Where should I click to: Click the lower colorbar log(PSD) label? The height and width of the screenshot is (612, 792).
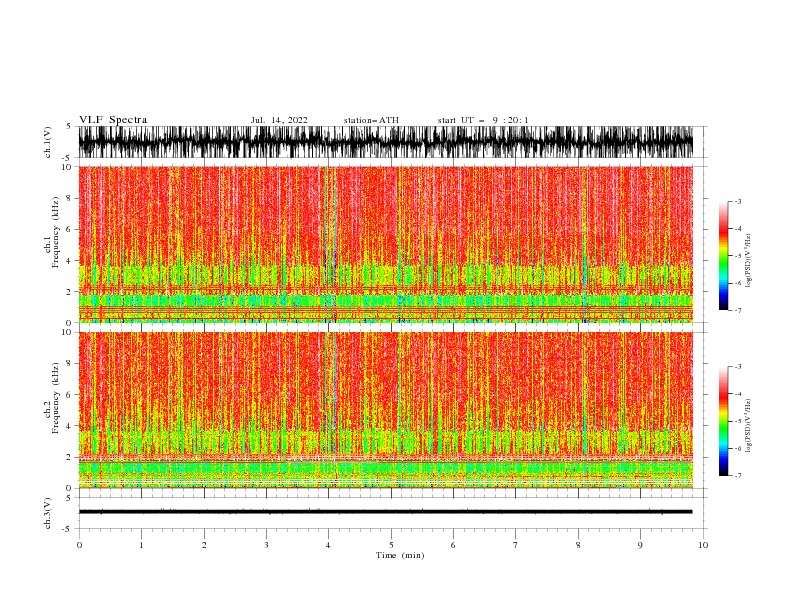coord(748,426)
